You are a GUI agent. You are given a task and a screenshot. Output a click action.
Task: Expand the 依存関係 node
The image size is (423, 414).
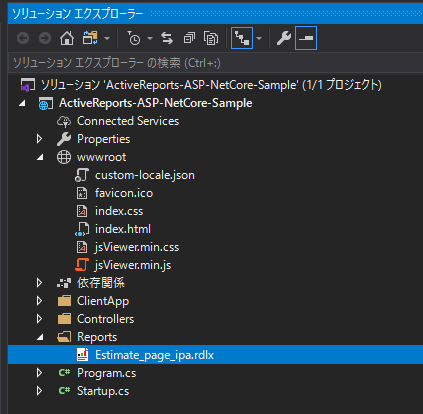(39, 283)
